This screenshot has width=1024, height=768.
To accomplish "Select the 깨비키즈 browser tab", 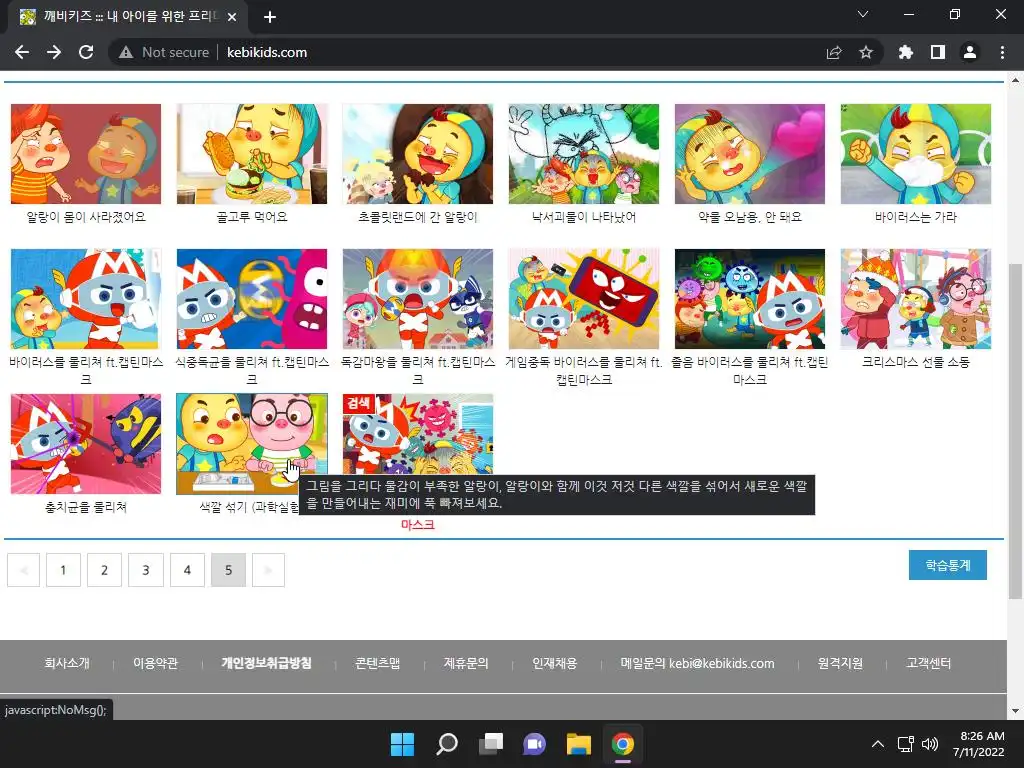I will pyautogui.click(x=127, y=17).
